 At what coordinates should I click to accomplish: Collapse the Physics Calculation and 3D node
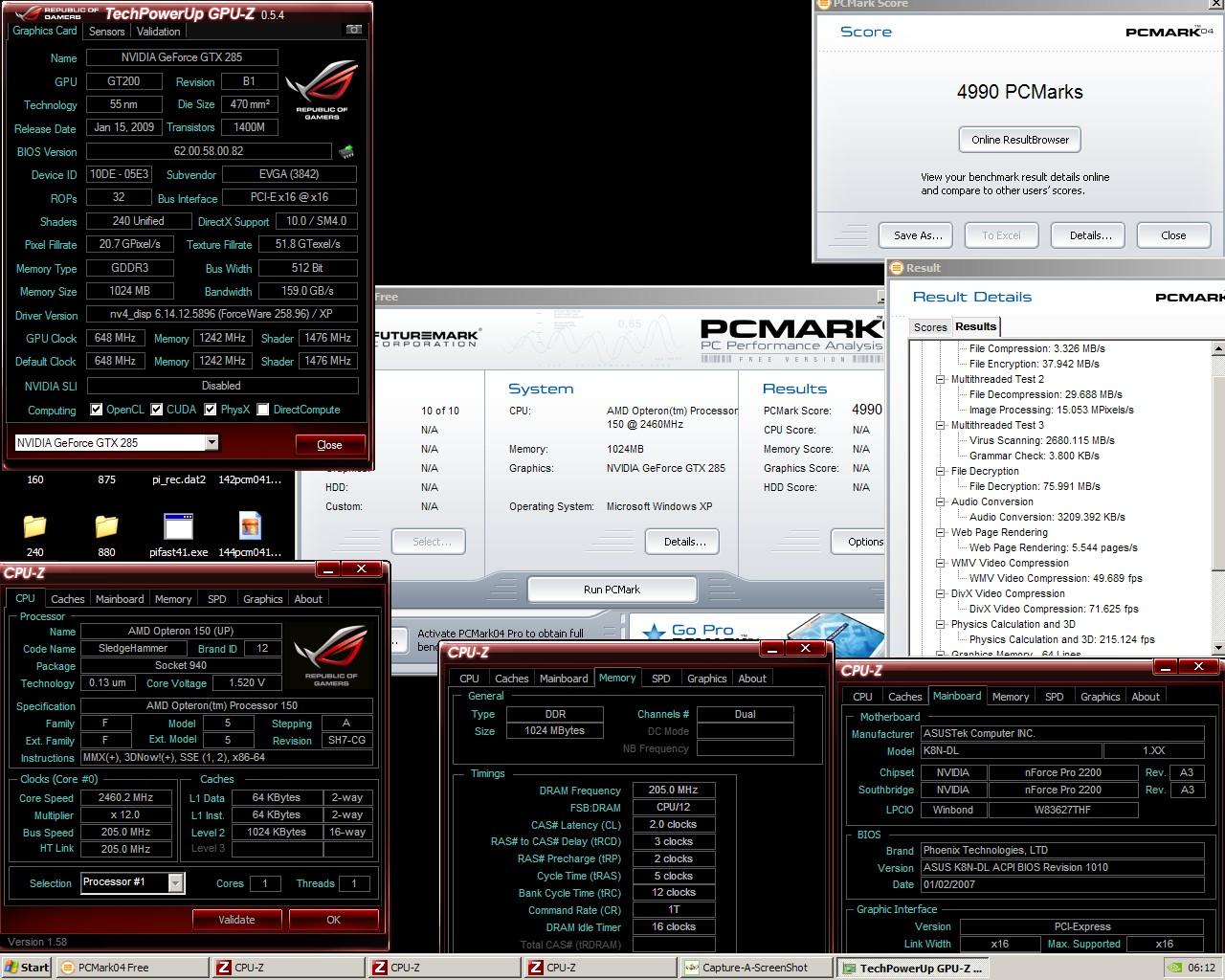click(x=940, y=624)
